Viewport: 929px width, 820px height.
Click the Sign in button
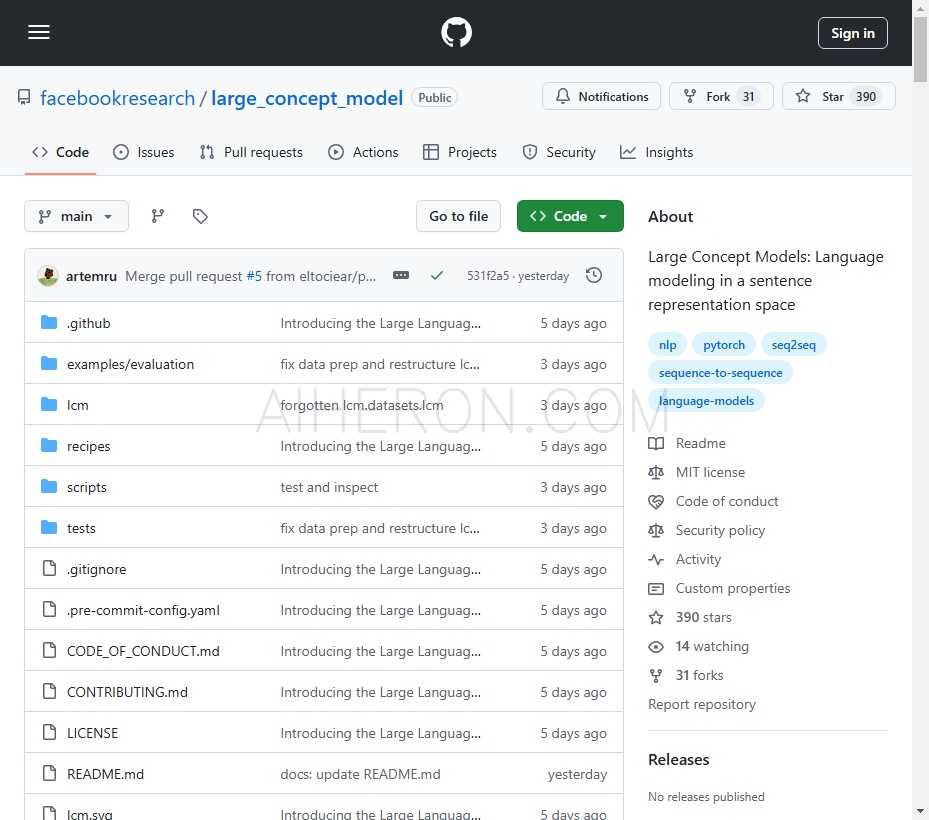click(852, 33)
